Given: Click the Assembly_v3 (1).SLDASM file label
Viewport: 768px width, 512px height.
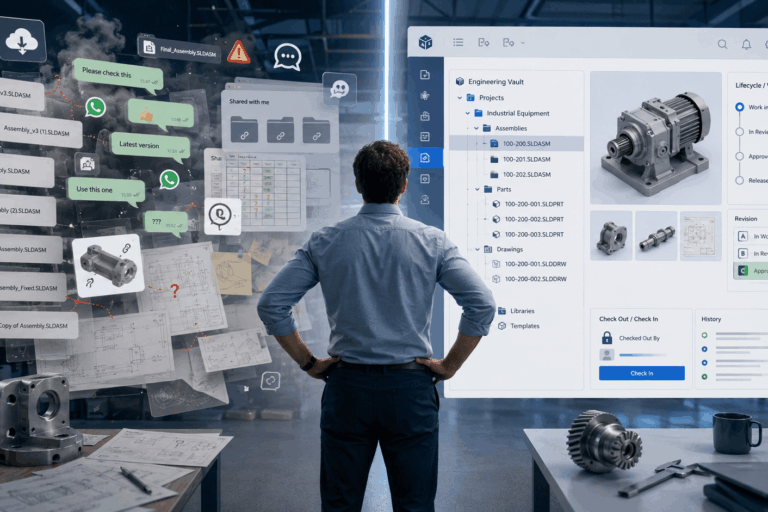Looking at the screenshot, I should [x=37, y=130].
